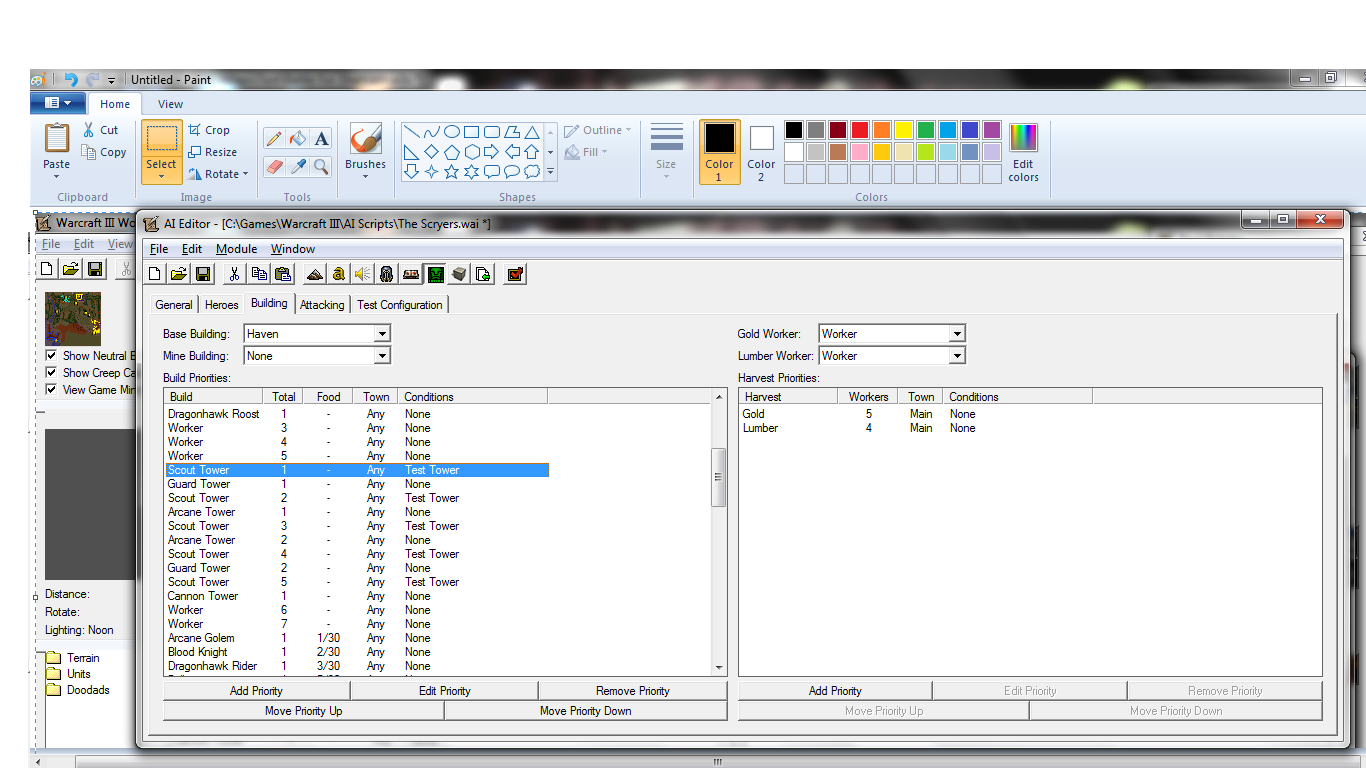Click the Units folder in World Editor tree
This screenshot has width=1366, height=768.
pos(78,674)
